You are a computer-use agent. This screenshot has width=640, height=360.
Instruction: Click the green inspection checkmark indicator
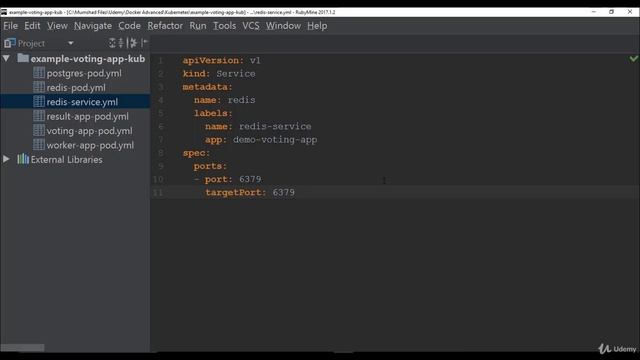pos(633,59)
